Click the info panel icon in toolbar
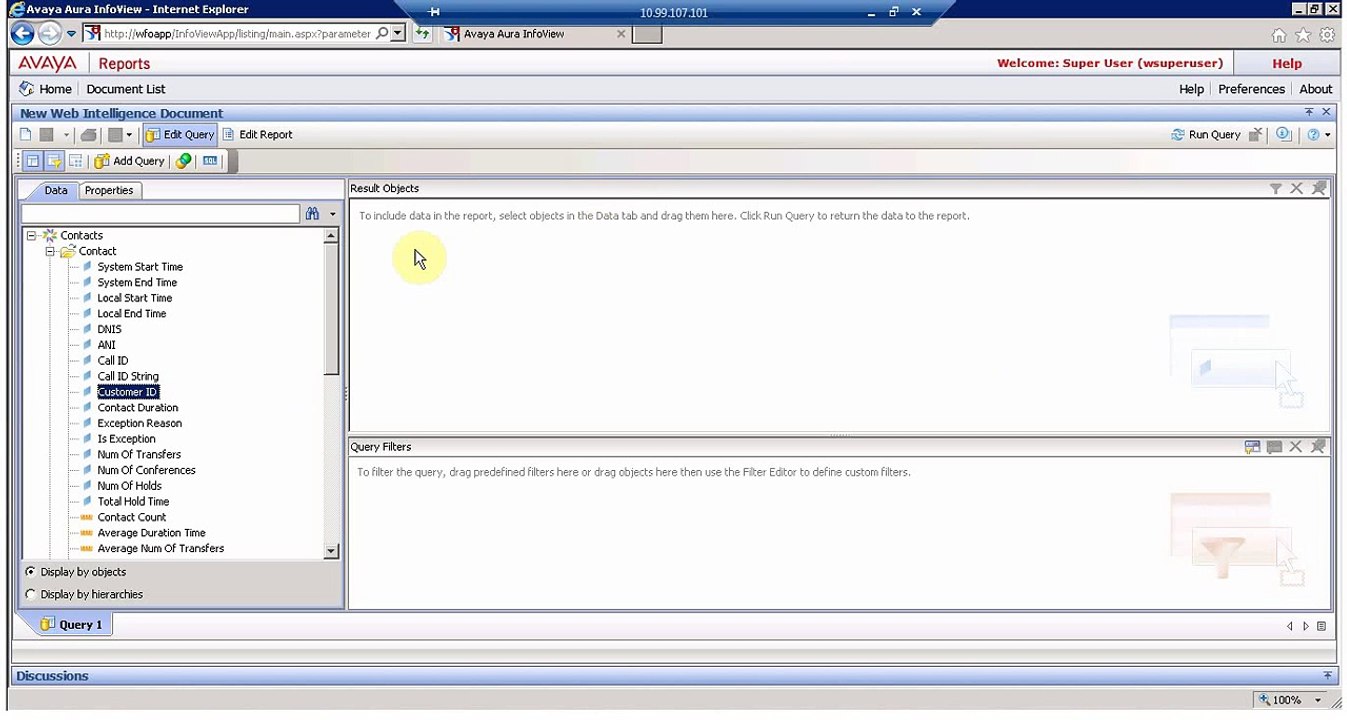Screen dimensions: 1347x720 coord(1284,135)
